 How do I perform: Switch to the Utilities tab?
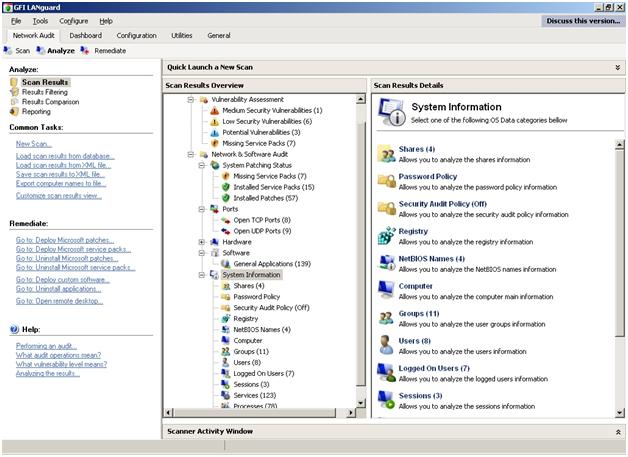182,36
